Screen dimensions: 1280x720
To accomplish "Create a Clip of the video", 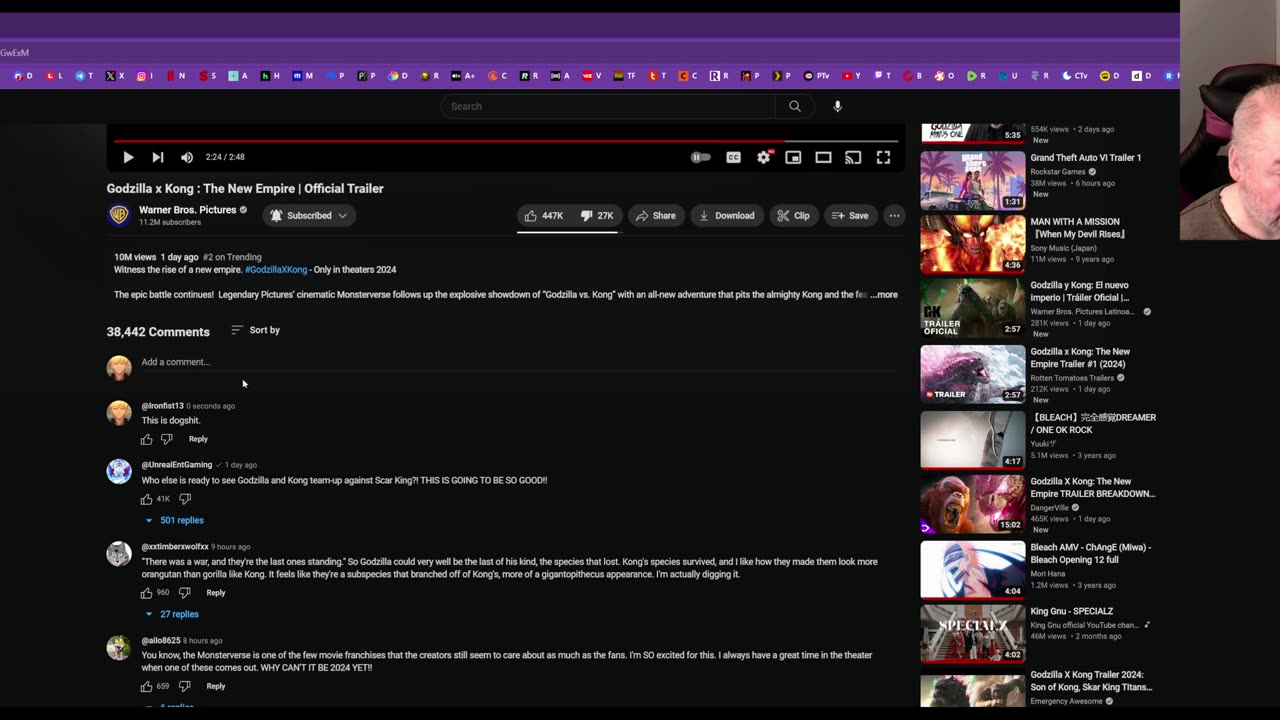I will [793, 215].
